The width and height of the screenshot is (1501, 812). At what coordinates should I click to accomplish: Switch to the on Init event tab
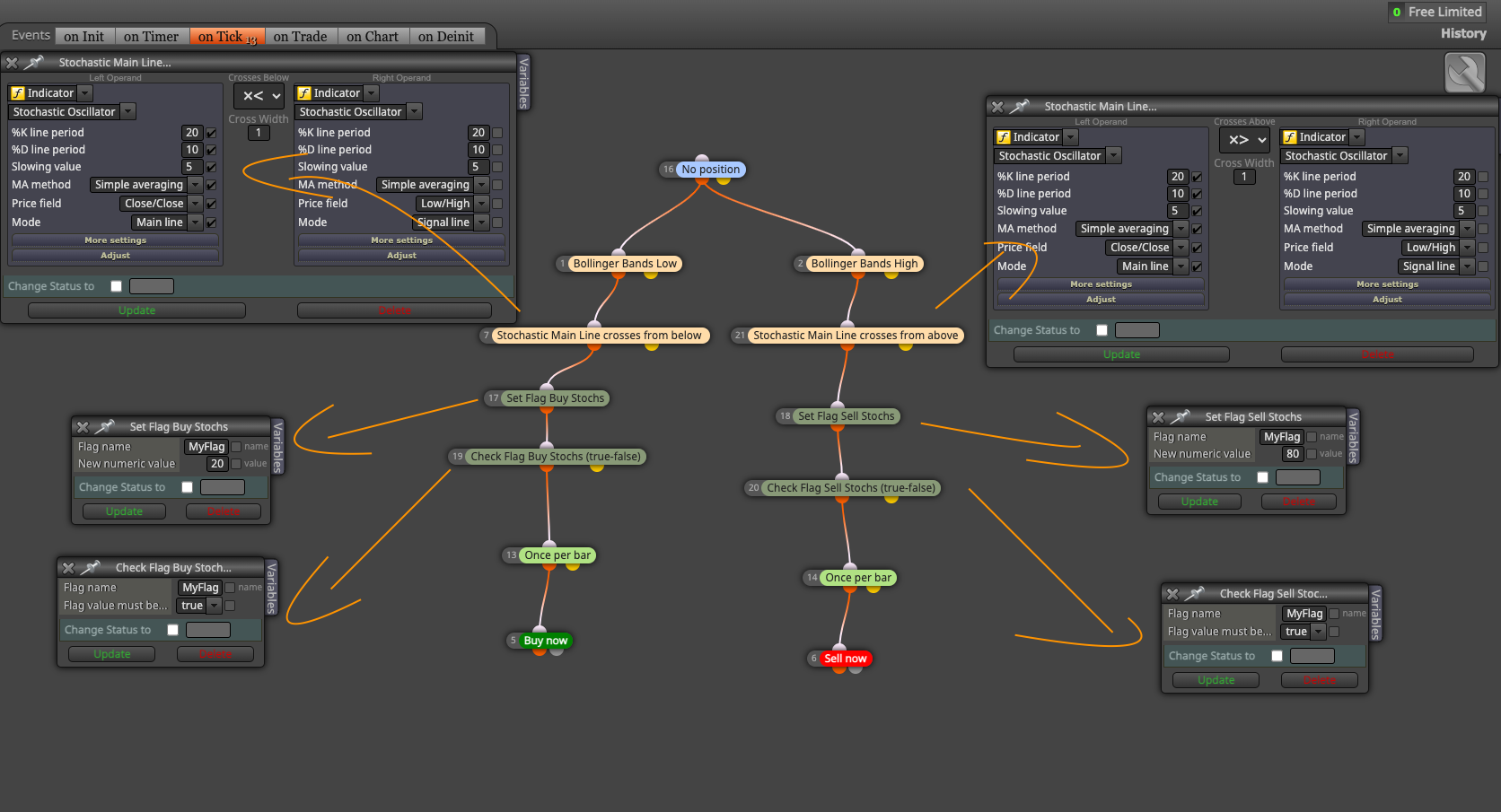coord(83,37)
